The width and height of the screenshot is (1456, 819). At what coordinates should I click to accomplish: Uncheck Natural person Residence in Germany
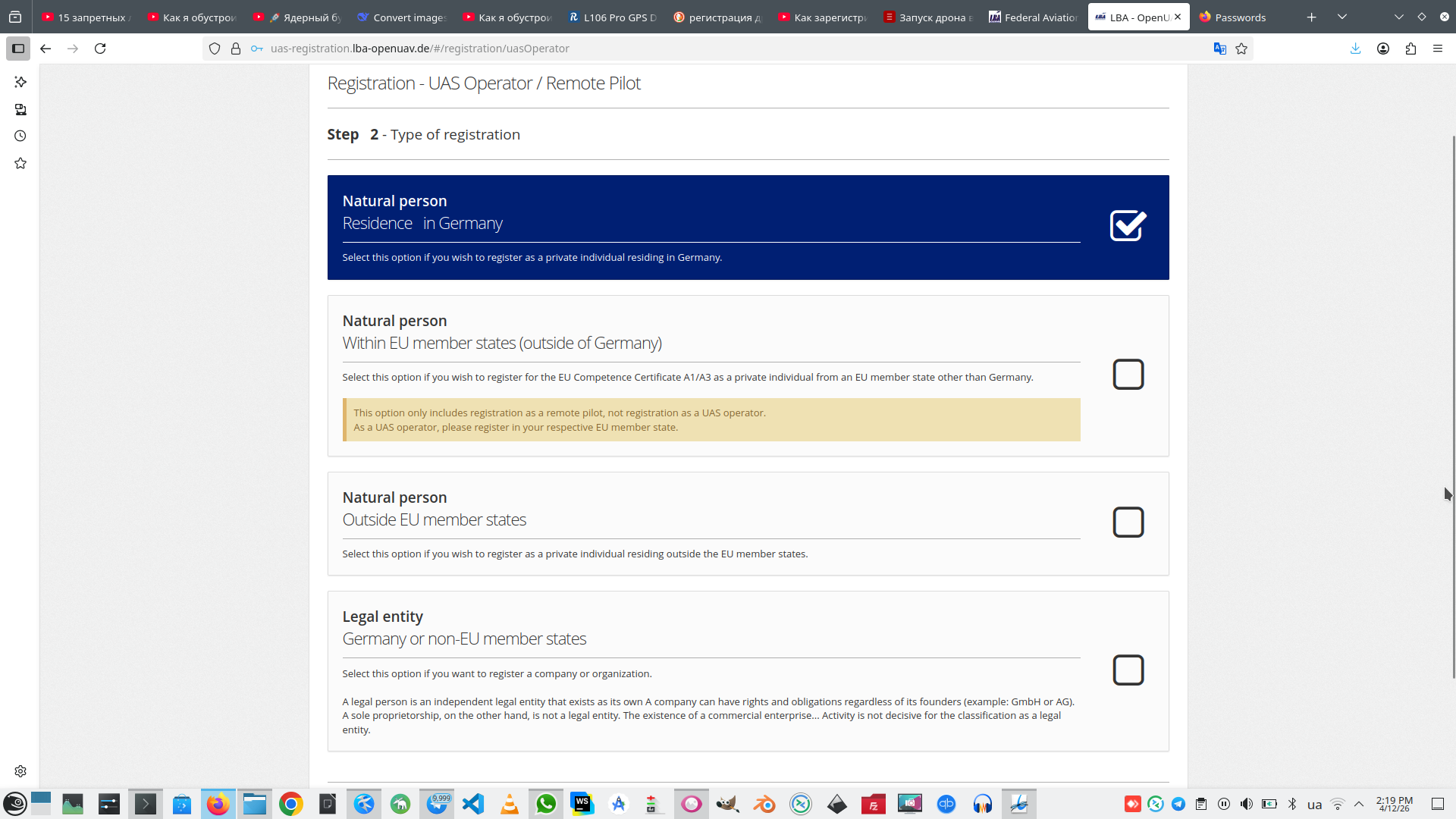[x=1128, y=226]
